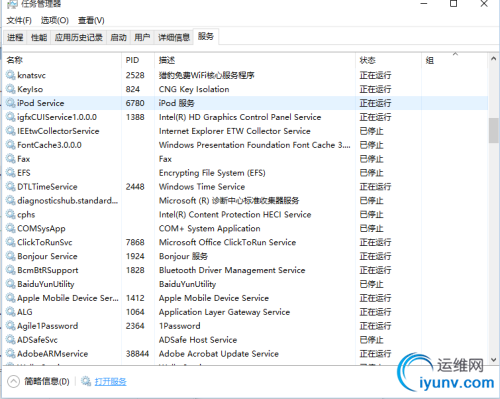Click the gear icon beside Apple Mobile Device Ser...
The width and height of the screenshot is (500, 399).
11,298
